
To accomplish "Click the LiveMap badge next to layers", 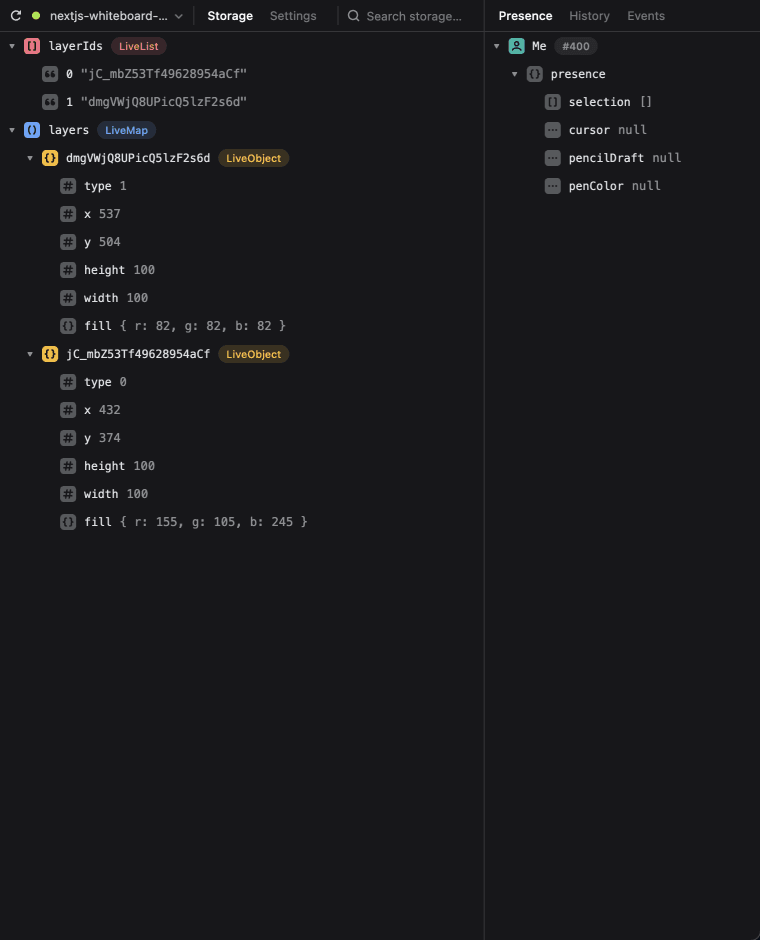I will [x=126, y=129].
